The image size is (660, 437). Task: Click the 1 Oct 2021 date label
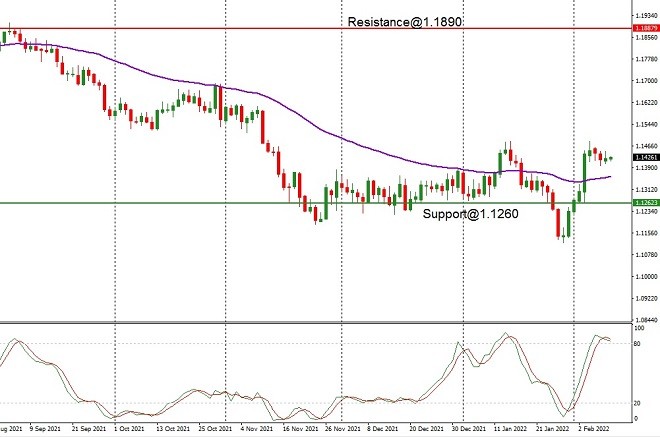129,429
